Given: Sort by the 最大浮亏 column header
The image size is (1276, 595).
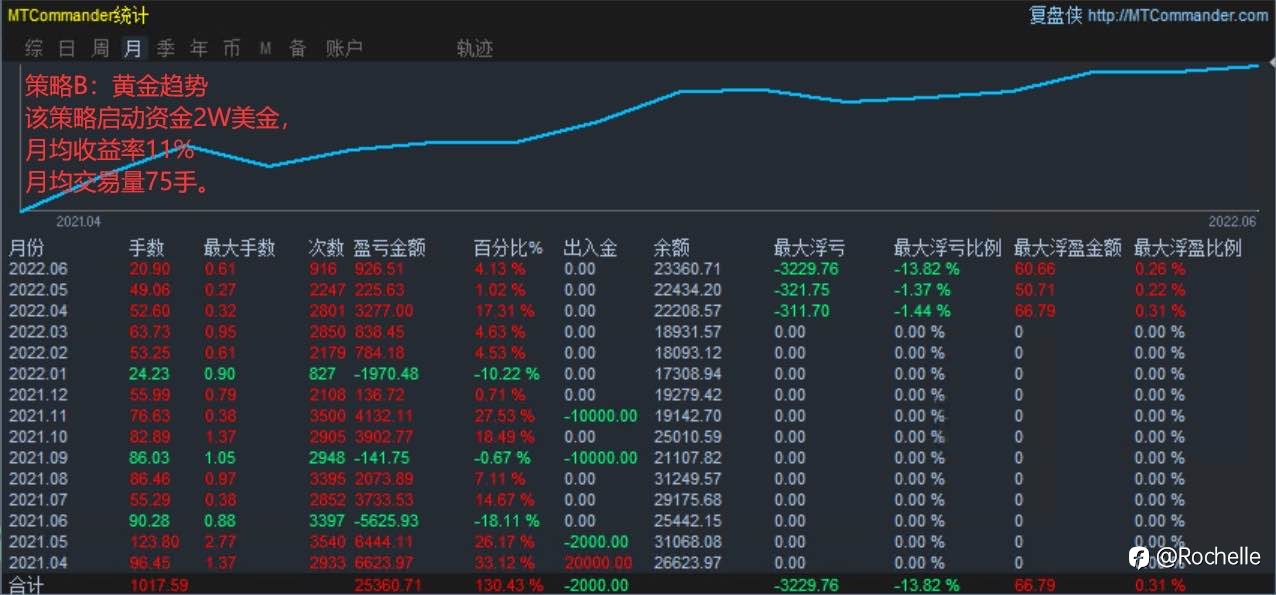Looking at the screenshot, I should click(809, 248).
